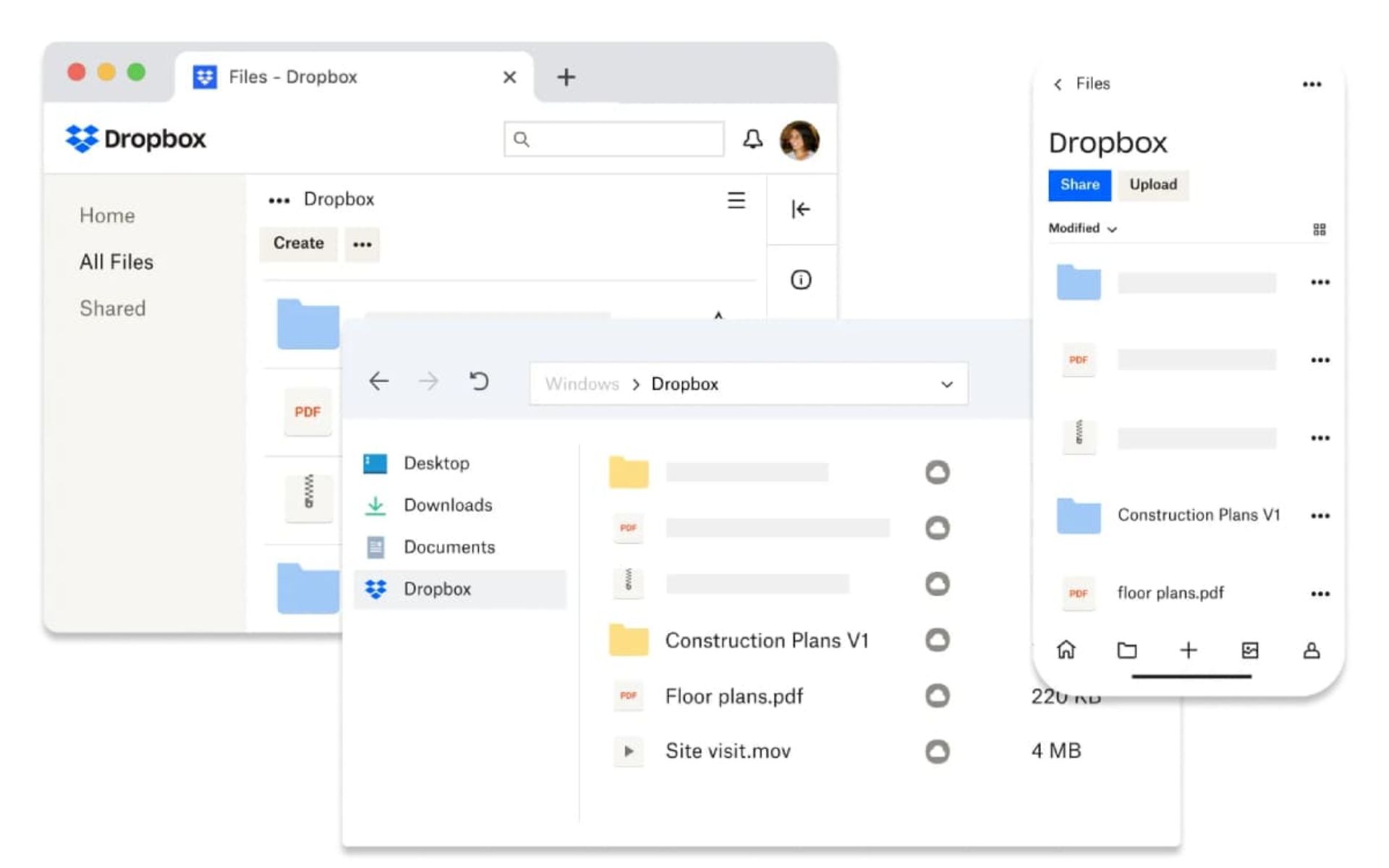The width and height of the screenshot is (1389, 868).
Task: Click the Dropbox logo in the browser header
Action: click(135, 138)
